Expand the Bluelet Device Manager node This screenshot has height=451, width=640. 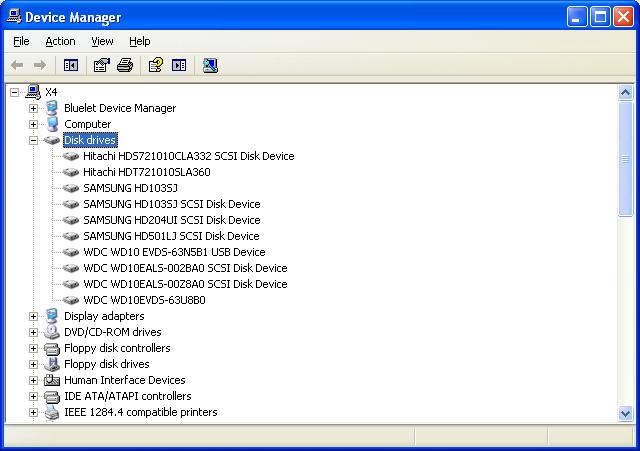tap(33, 108)
